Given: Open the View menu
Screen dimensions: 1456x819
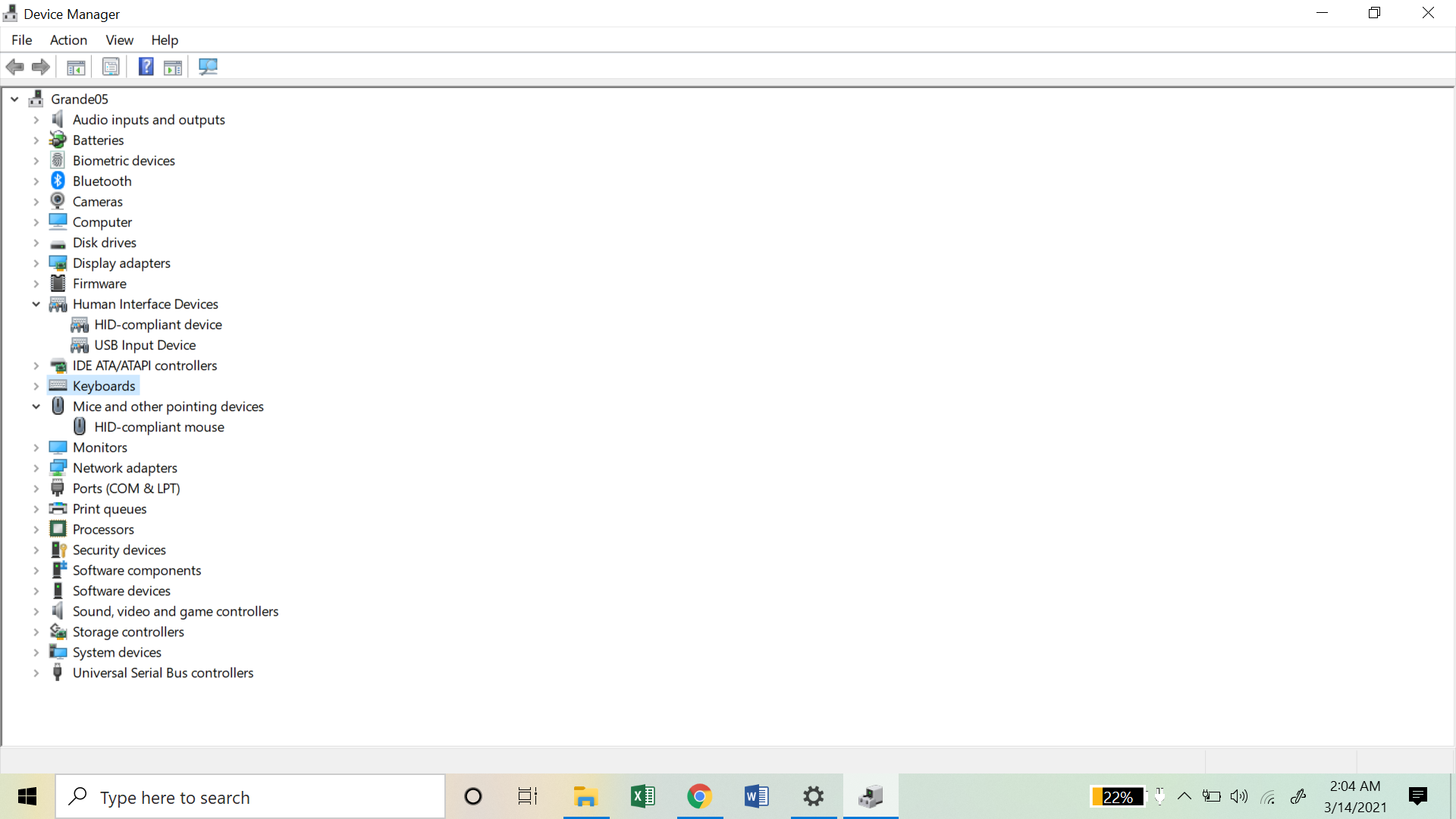Looking at the screenshot, I should pyautogui.click(x=119, y=40).
